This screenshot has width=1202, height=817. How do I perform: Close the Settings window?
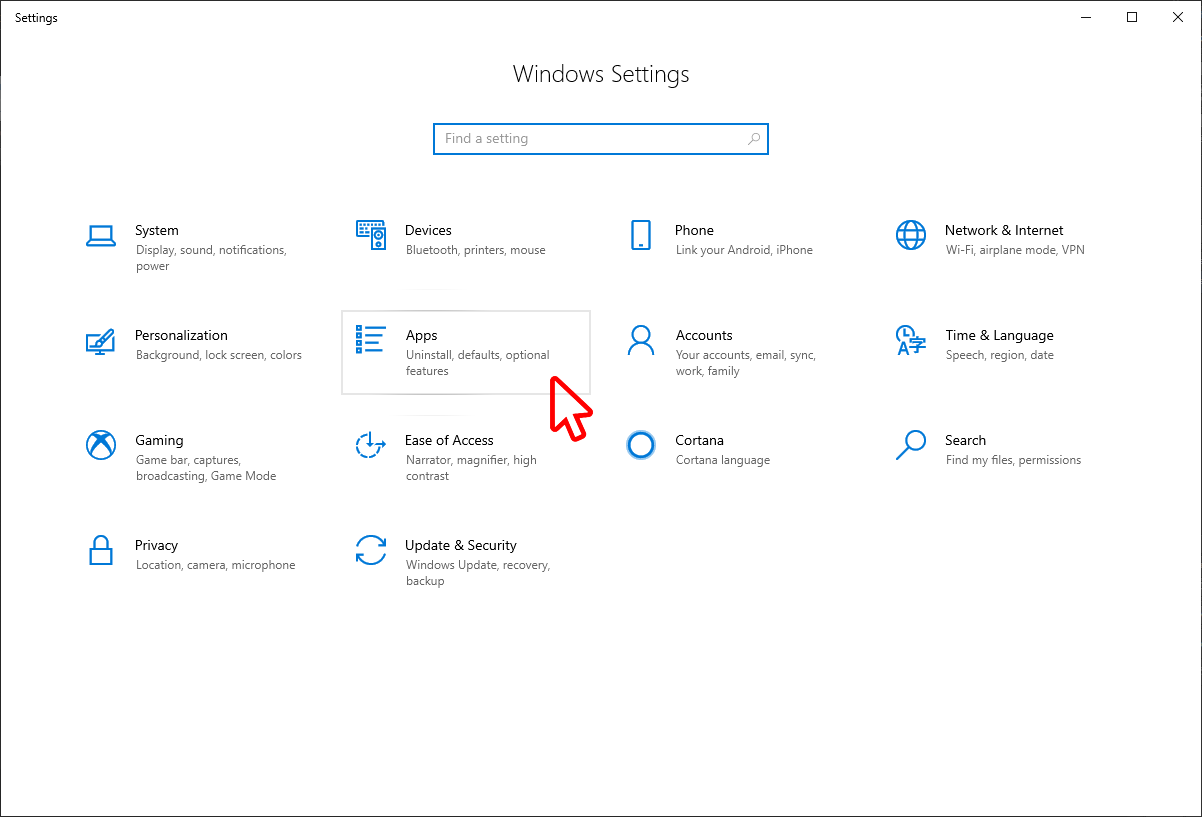pyautogui.click(x=1178, y=17)
